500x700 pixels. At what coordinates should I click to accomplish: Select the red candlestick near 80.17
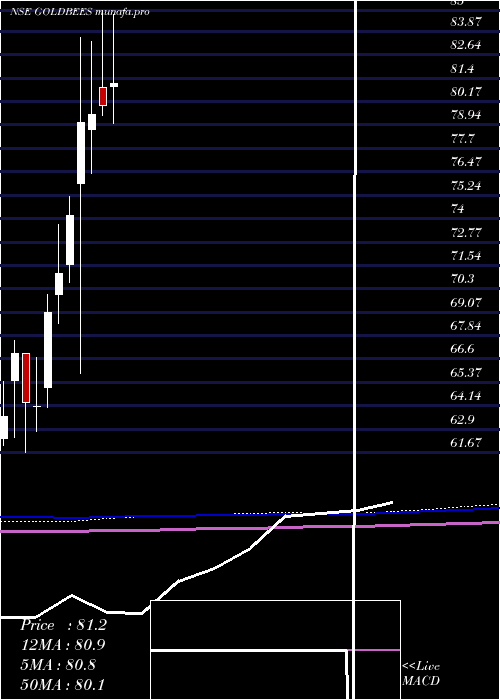tap(103, 96)
